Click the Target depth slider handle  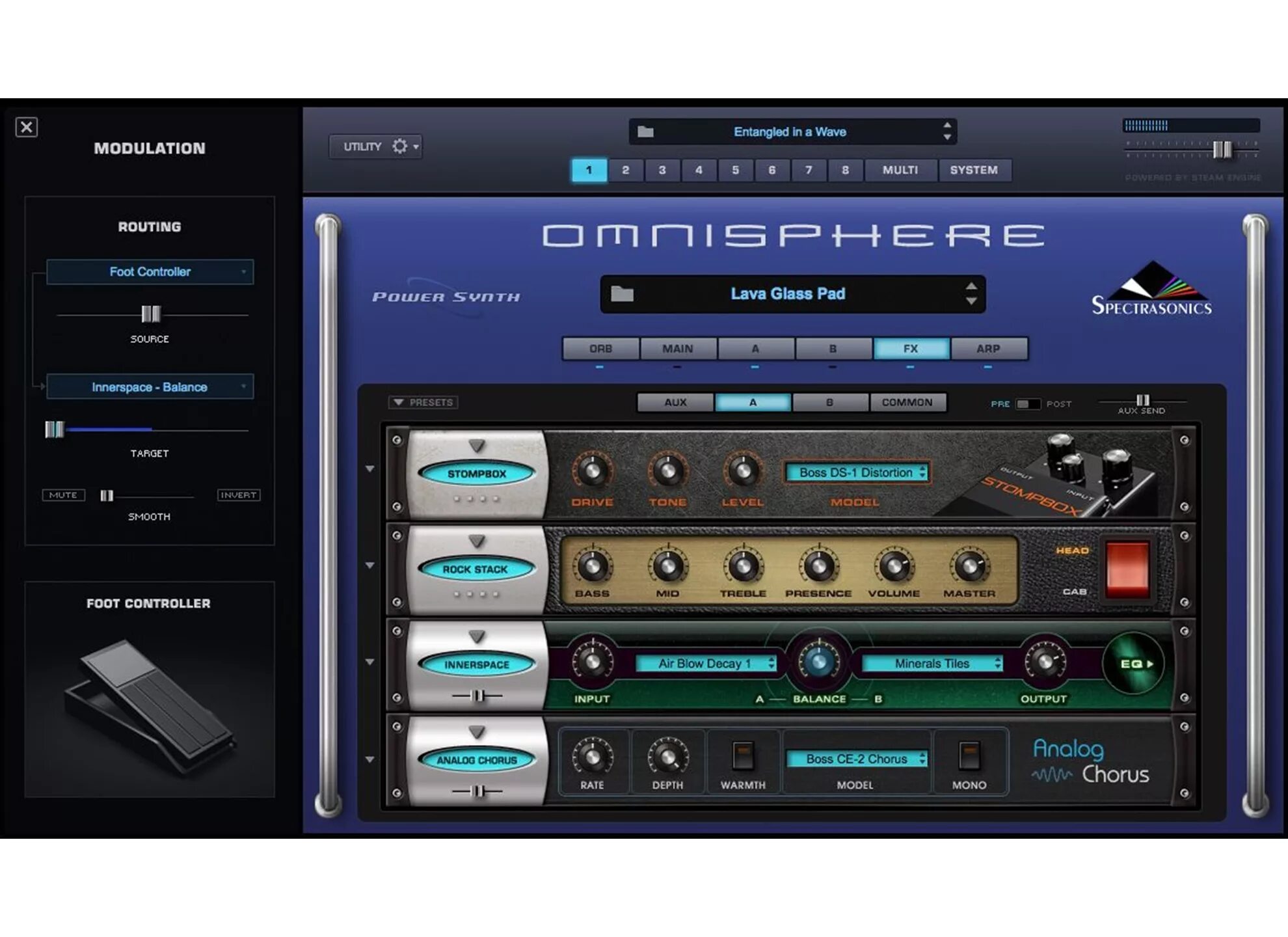(55, 429)
